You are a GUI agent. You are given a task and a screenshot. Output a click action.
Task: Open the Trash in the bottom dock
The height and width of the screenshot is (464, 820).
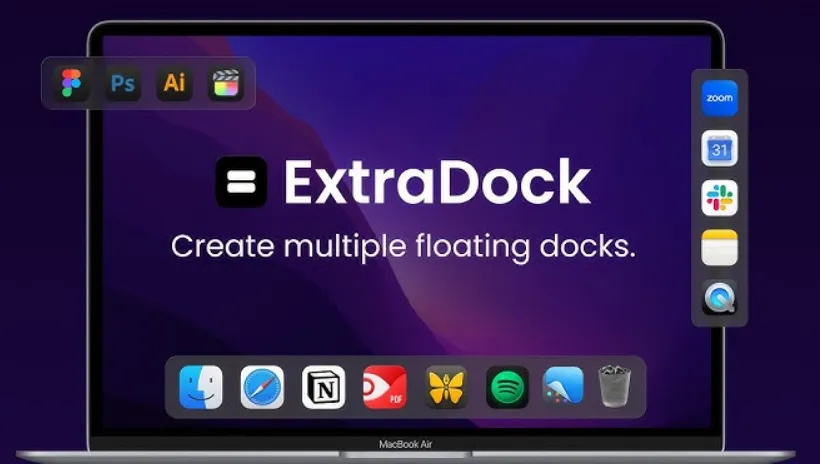[614, 387]
